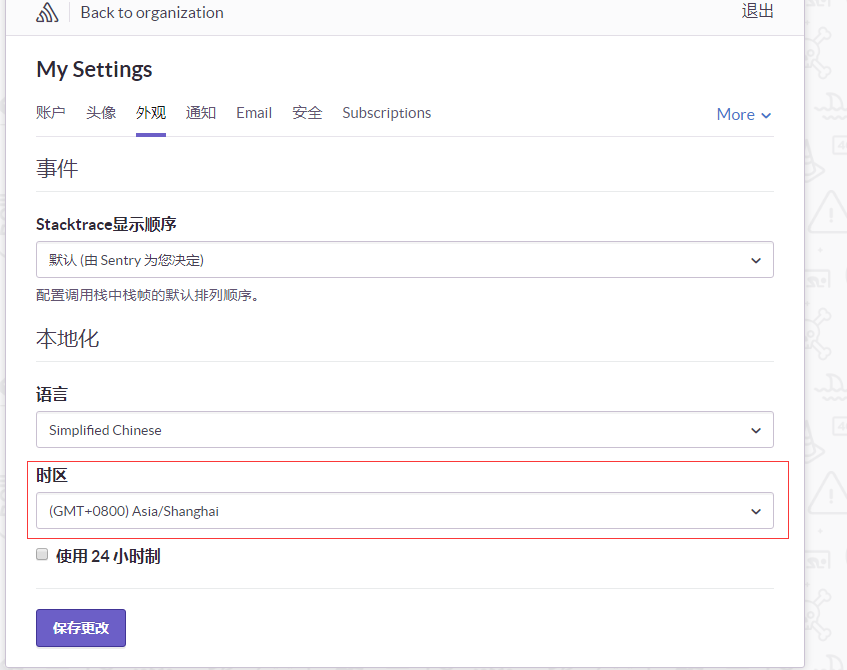Image resolution: width=847 pixels, height=670 pixels.
Task: Click the timezone dropdown chevron arrow
Action: [x=756, y=511]
